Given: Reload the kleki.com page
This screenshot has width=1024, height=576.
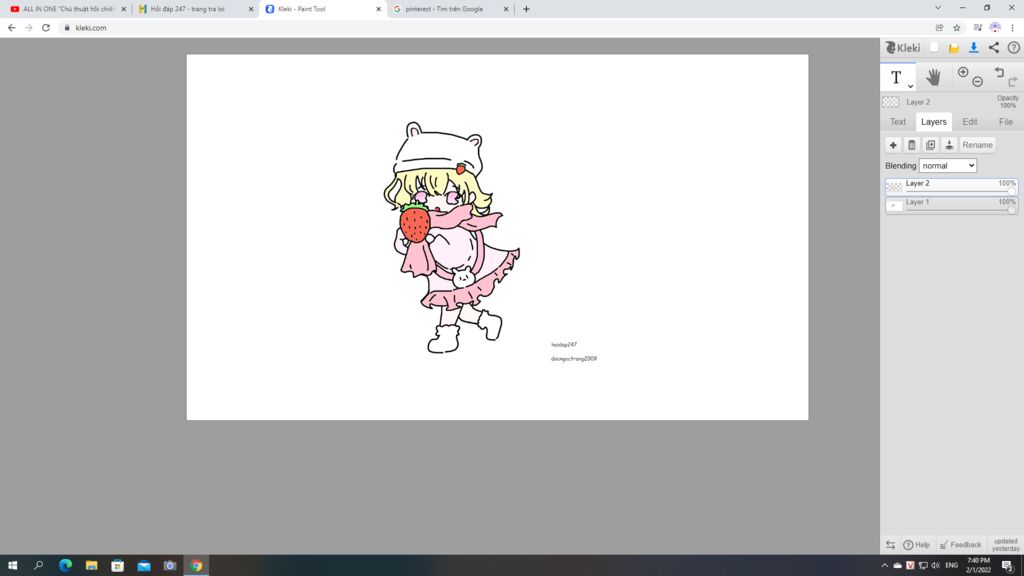Looking at the screenshot, I should pyautogui.click(x=46, y=27).
